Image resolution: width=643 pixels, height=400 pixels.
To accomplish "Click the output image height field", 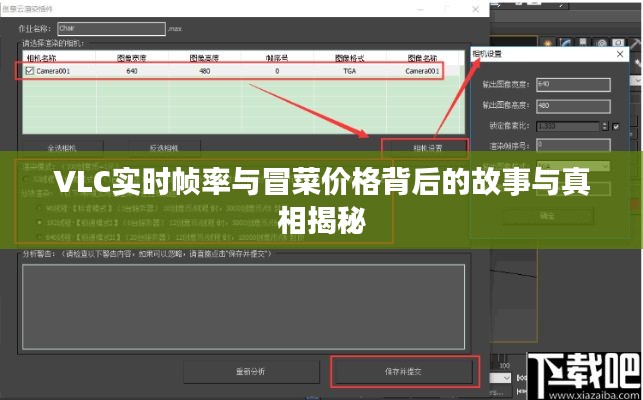I will tap(573, 106).
